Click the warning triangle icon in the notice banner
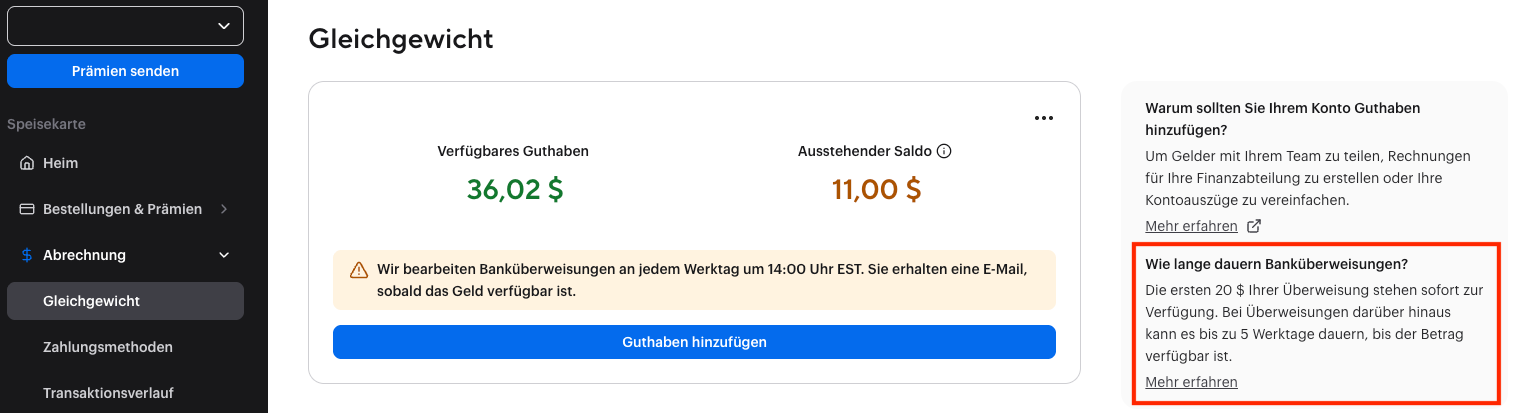This screenshot has height=413, width=1516. [x=359, y=270]
